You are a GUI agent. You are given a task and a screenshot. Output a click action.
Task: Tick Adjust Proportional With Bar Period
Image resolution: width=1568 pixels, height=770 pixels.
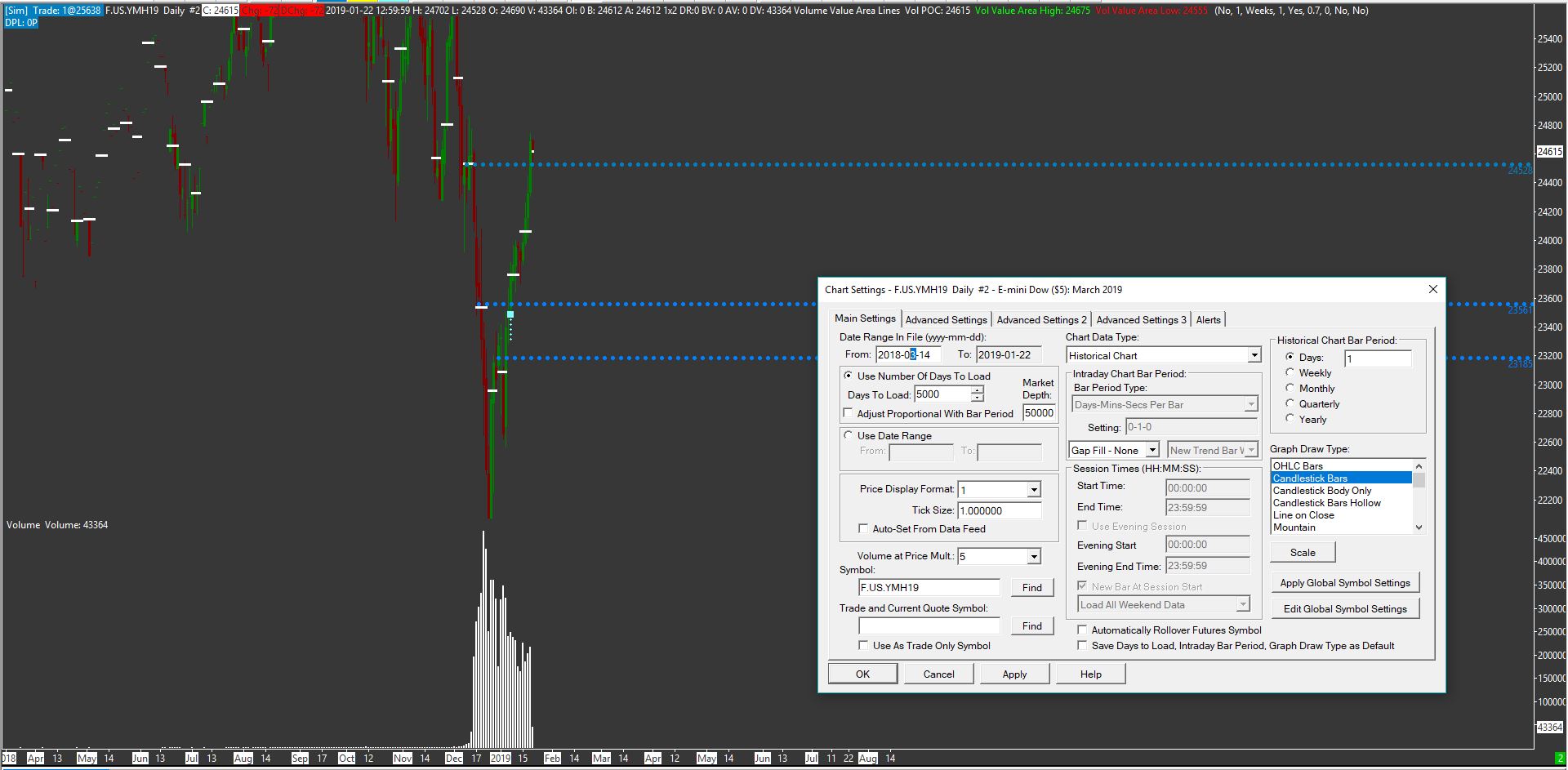pyautogui.click(x=849, y=413)
